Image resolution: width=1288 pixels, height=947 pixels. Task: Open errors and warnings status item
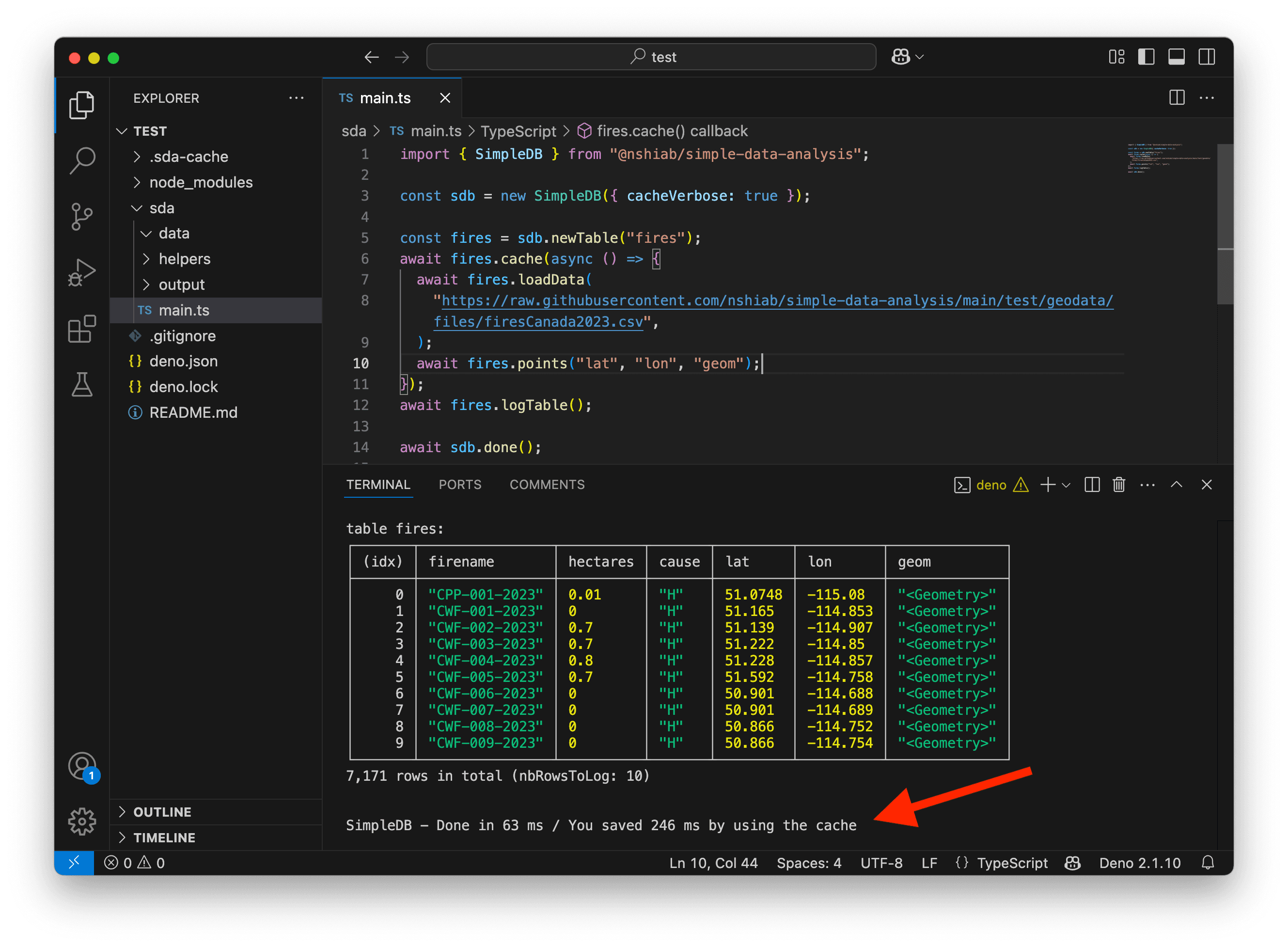tap(134, 863)
